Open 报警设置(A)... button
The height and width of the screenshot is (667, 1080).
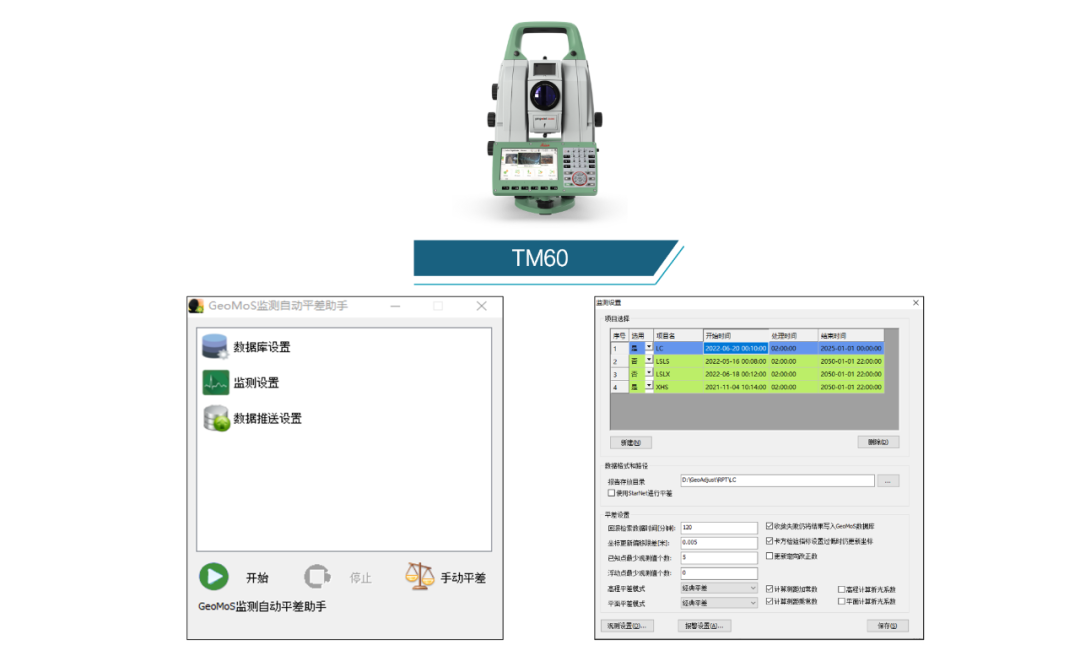704,626
